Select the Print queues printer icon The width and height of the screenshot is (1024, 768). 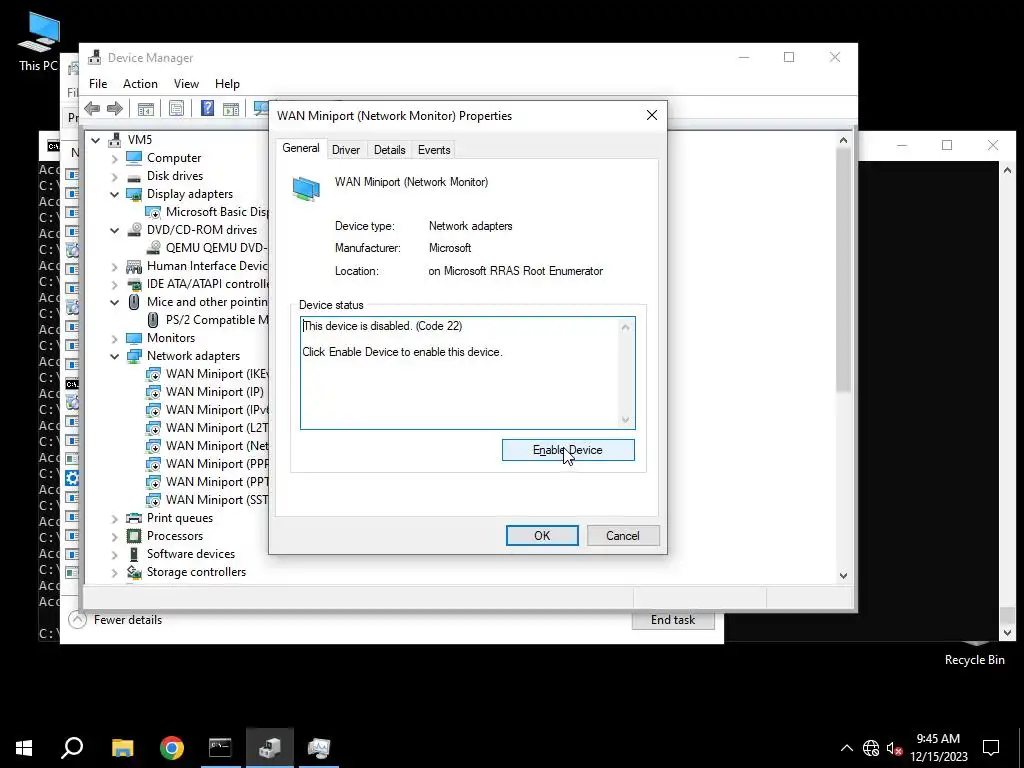click(134, 518)
